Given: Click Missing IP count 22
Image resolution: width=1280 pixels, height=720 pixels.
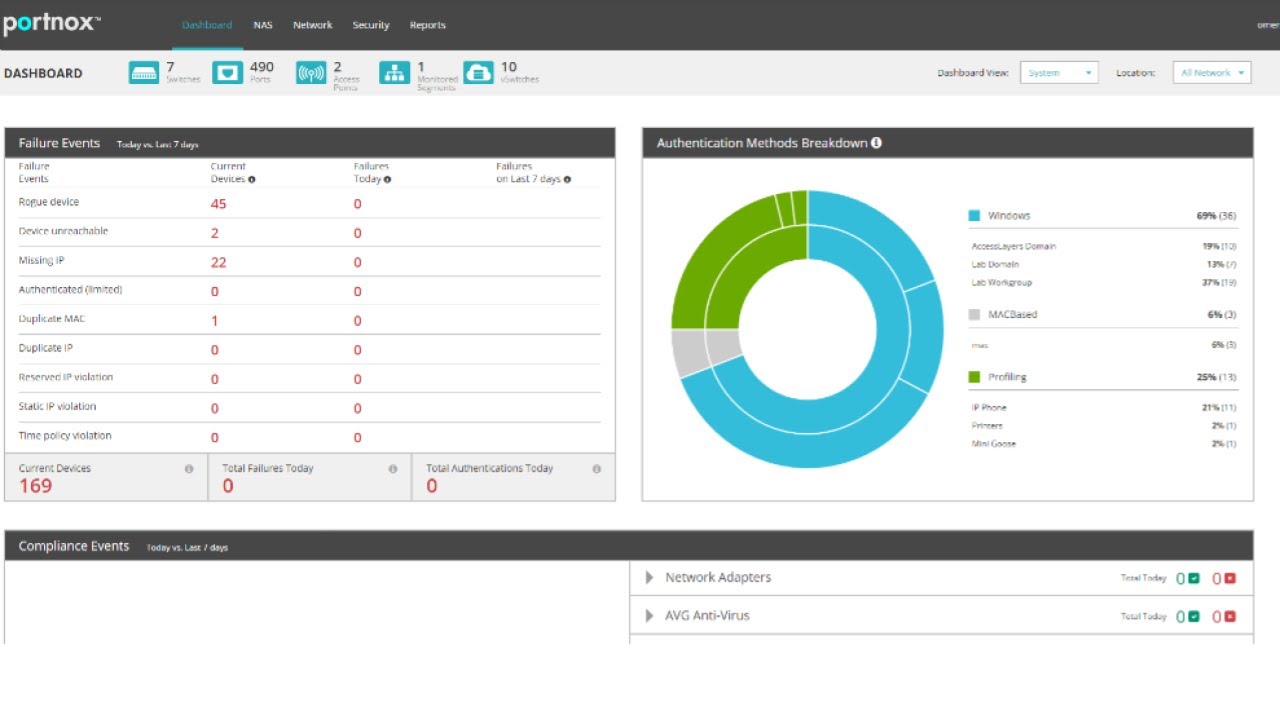Looking at the screenshot, I should 218,262.
